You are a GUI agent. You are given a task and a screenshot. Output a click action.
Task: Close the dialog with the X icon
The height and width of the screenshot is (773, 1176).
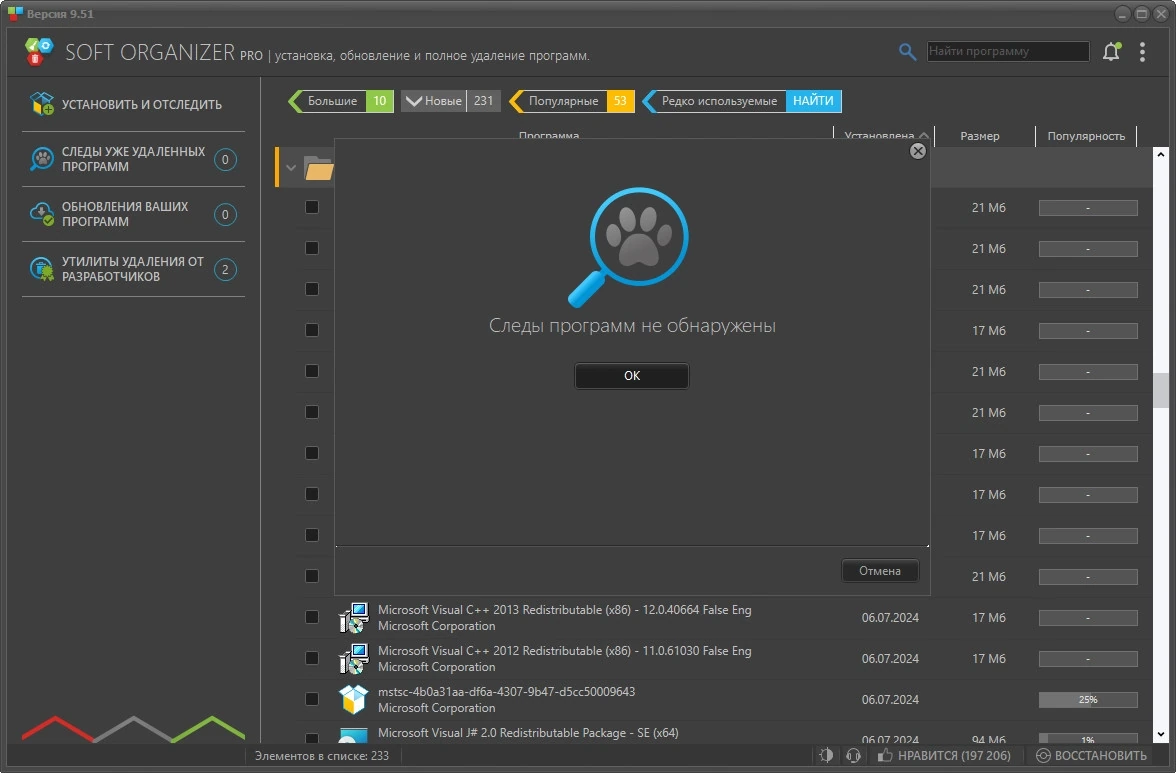coord(917,151)
